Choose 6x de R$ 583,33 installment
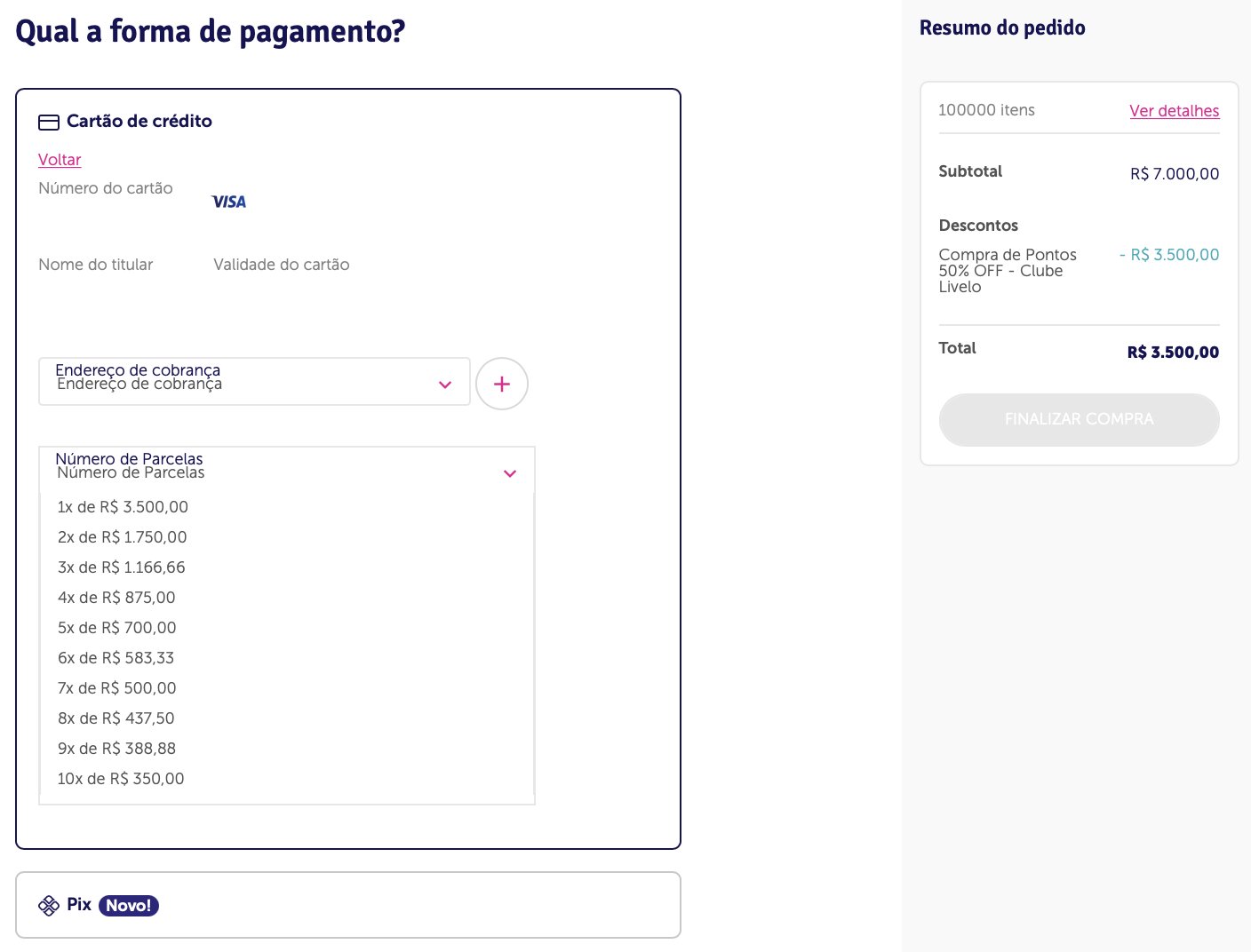The image size is (1251, 952). tap(287, 658)
